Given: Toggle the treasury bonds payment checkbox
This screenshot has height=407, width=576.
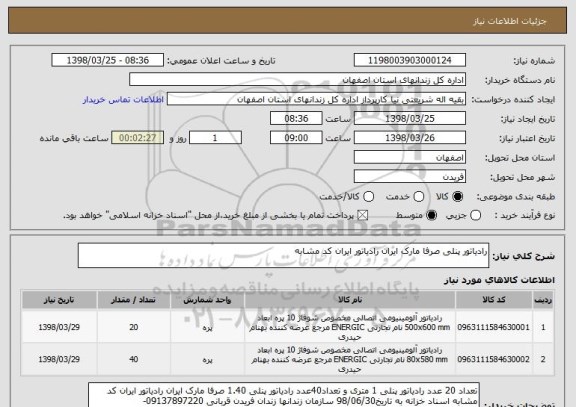Looking at the screenshot, I should tap(363, 216).
